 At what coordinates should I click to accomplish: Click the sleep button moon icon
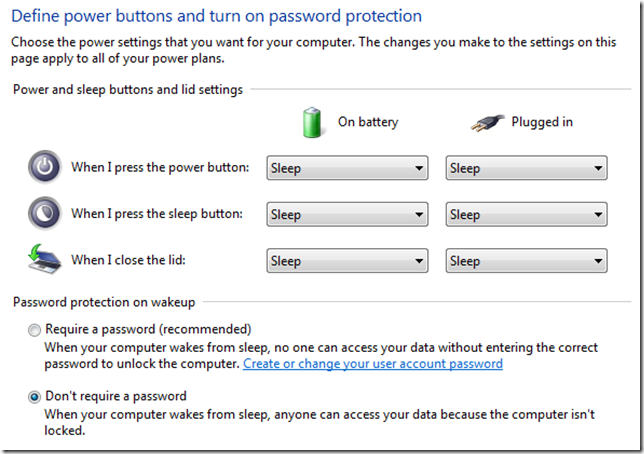43,213
